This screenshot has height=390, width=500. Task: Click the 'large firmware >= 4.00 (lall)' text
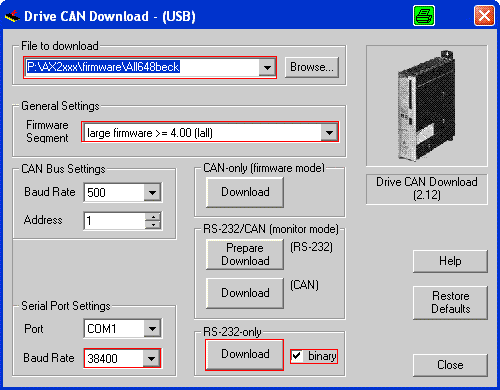pos(150,133)
